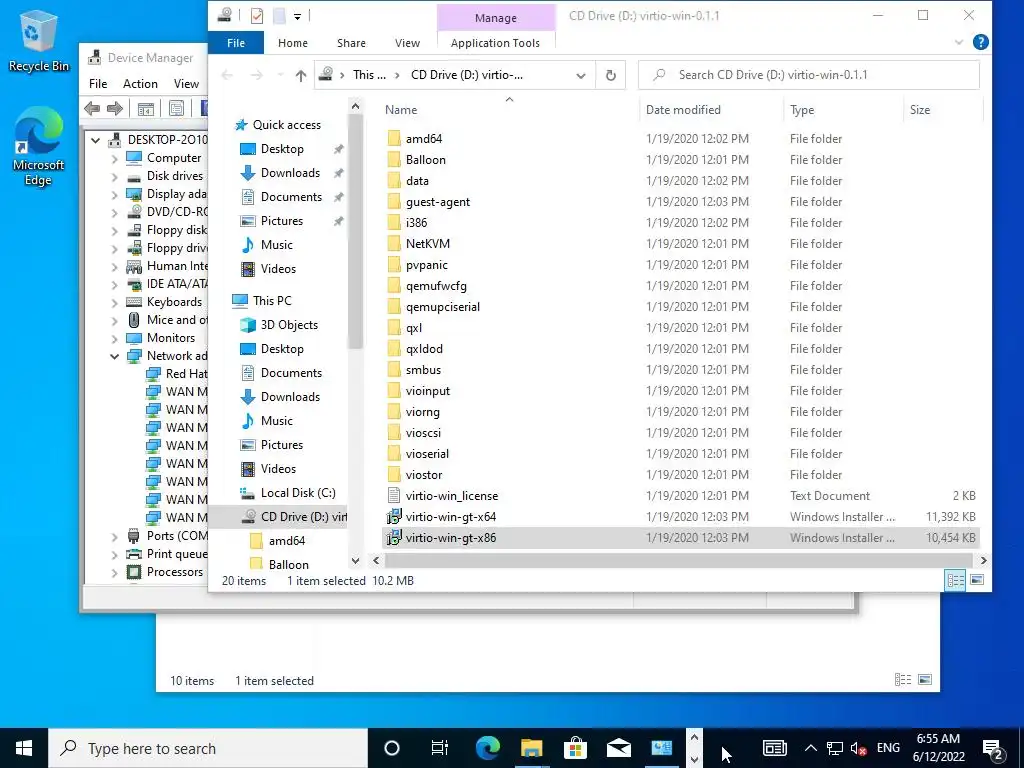This screenshot has height=768, width=1024.
Task: Expand the address bar history dropdown
Action: [x=581, y=75]
